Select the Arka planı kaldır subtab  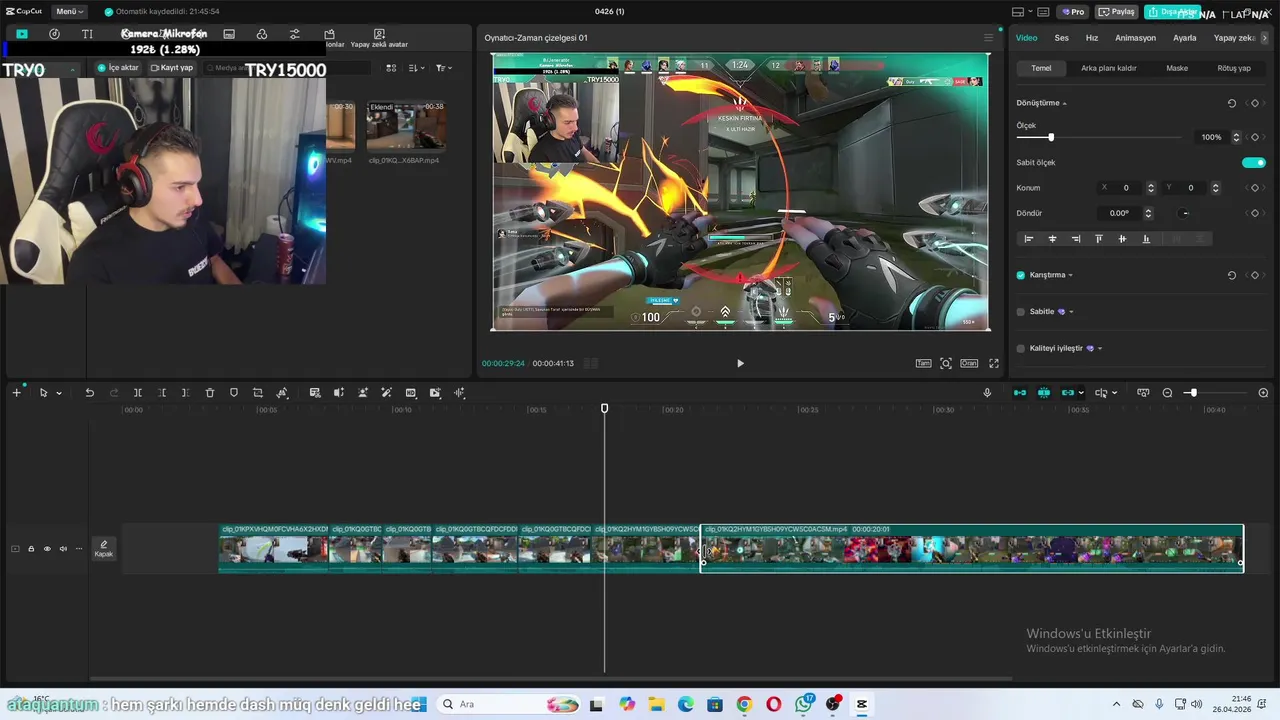(1108, 68)
